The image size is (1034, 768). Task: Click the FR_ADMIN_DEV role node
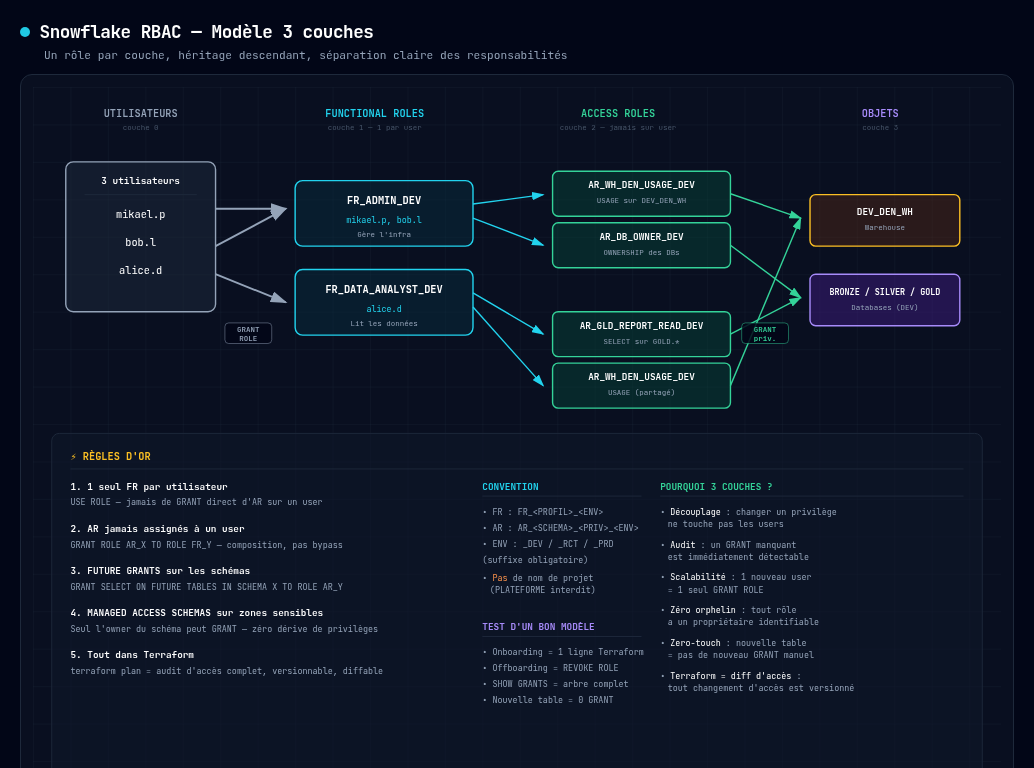point(384,214)
